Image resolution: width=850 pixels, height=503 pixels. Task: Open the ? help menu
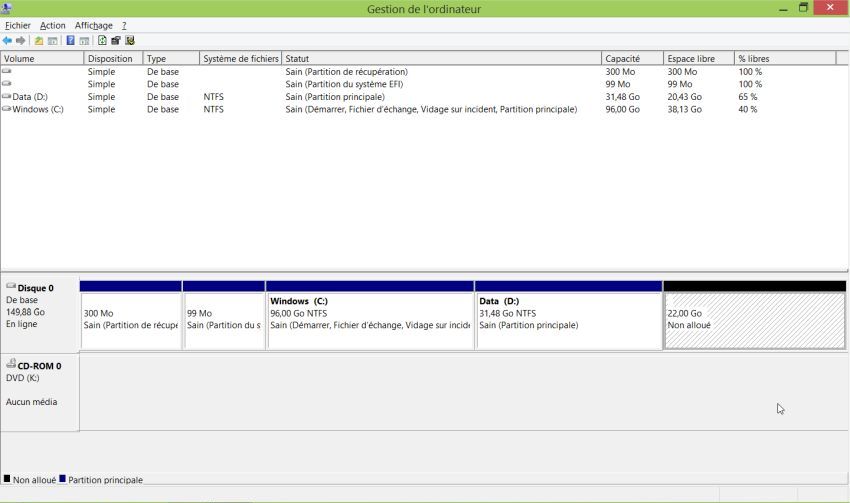point(124,25)
